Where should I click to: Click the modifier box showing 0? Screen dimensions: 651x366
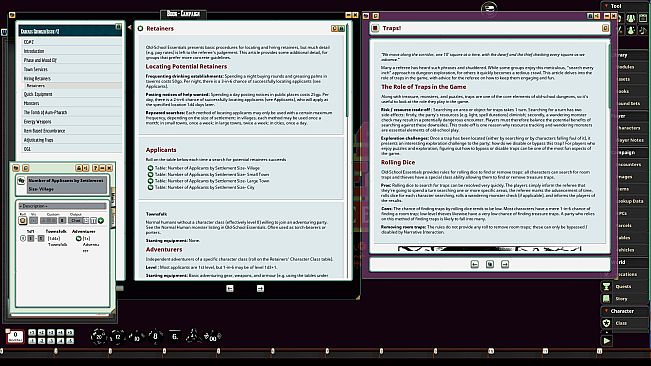[15, 336]
